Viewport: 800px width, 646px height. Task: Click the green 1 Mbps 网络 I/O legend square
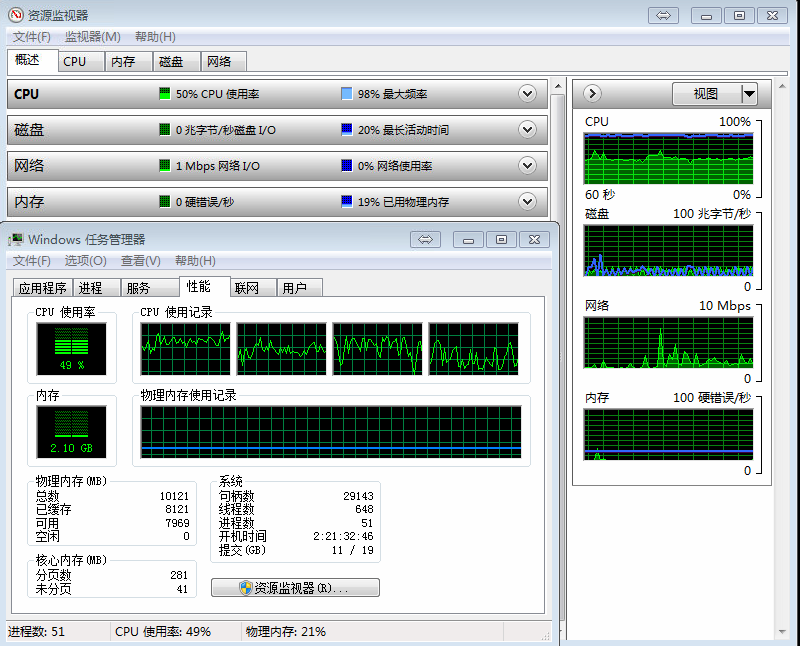point(164,165)
